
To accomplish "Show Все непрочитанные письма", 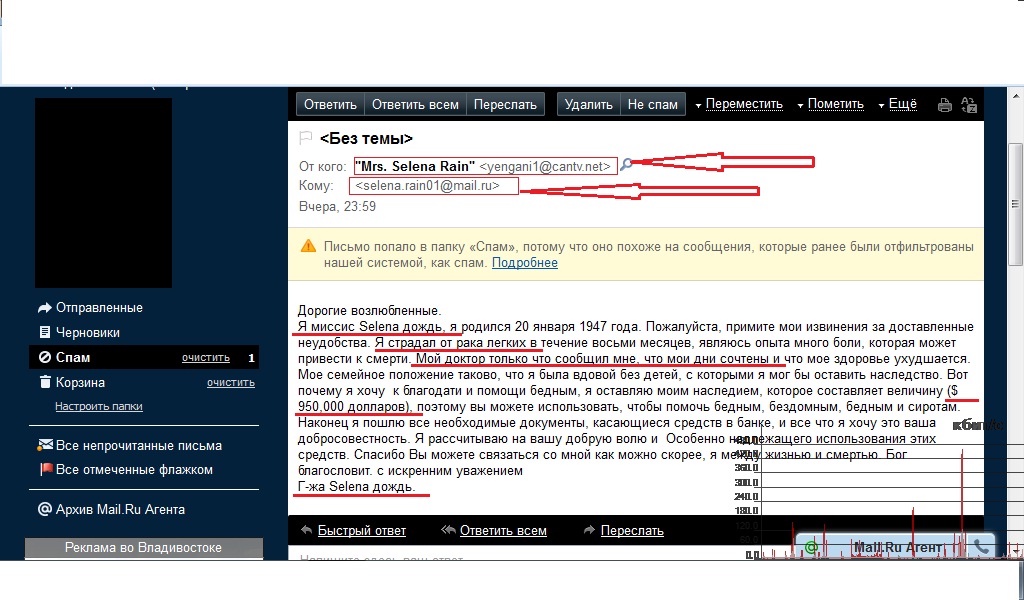I will pyautogui.click(x=138, y=445).
